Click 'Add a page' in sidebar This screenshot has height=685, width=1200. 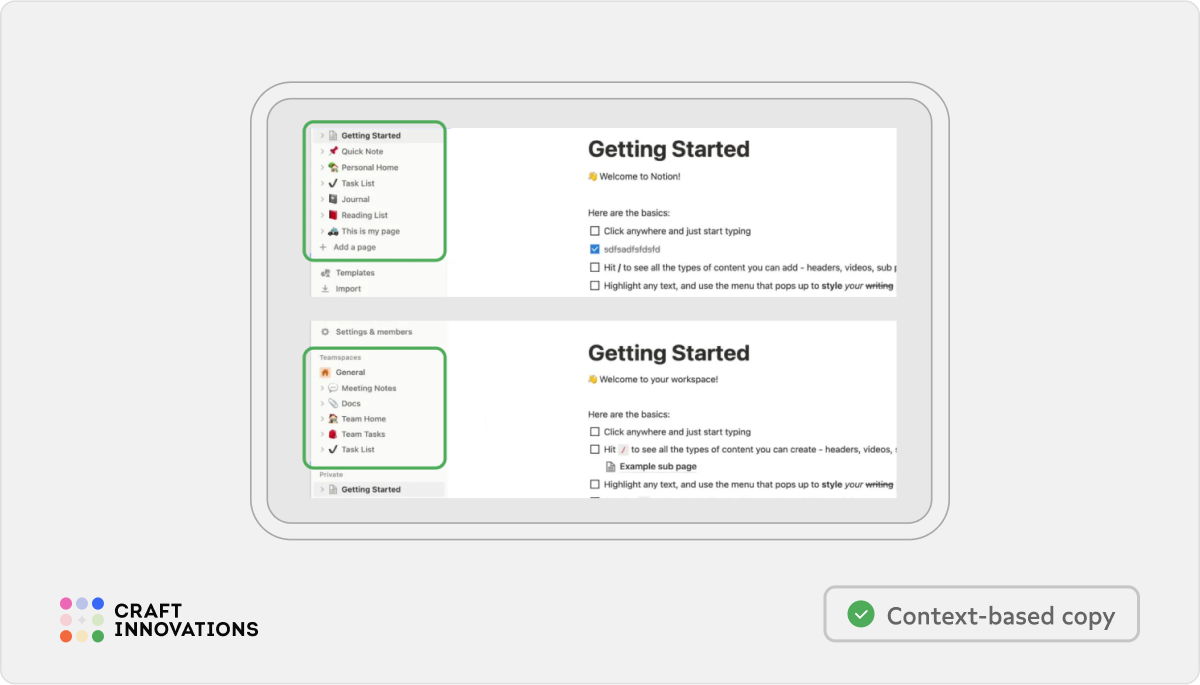point(354,247)
